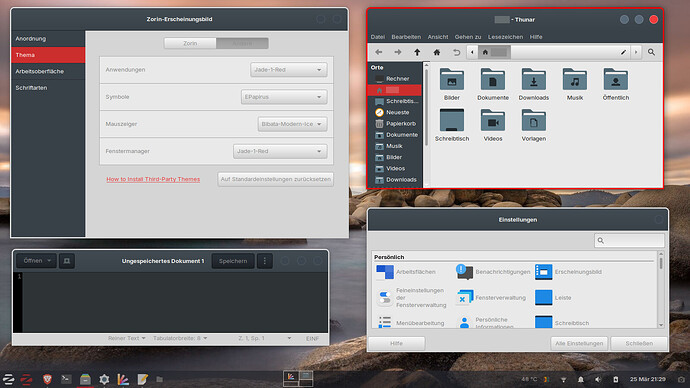Click Speichern in text editor
Screen dimensions: 690x388
[x=233, y=261]
